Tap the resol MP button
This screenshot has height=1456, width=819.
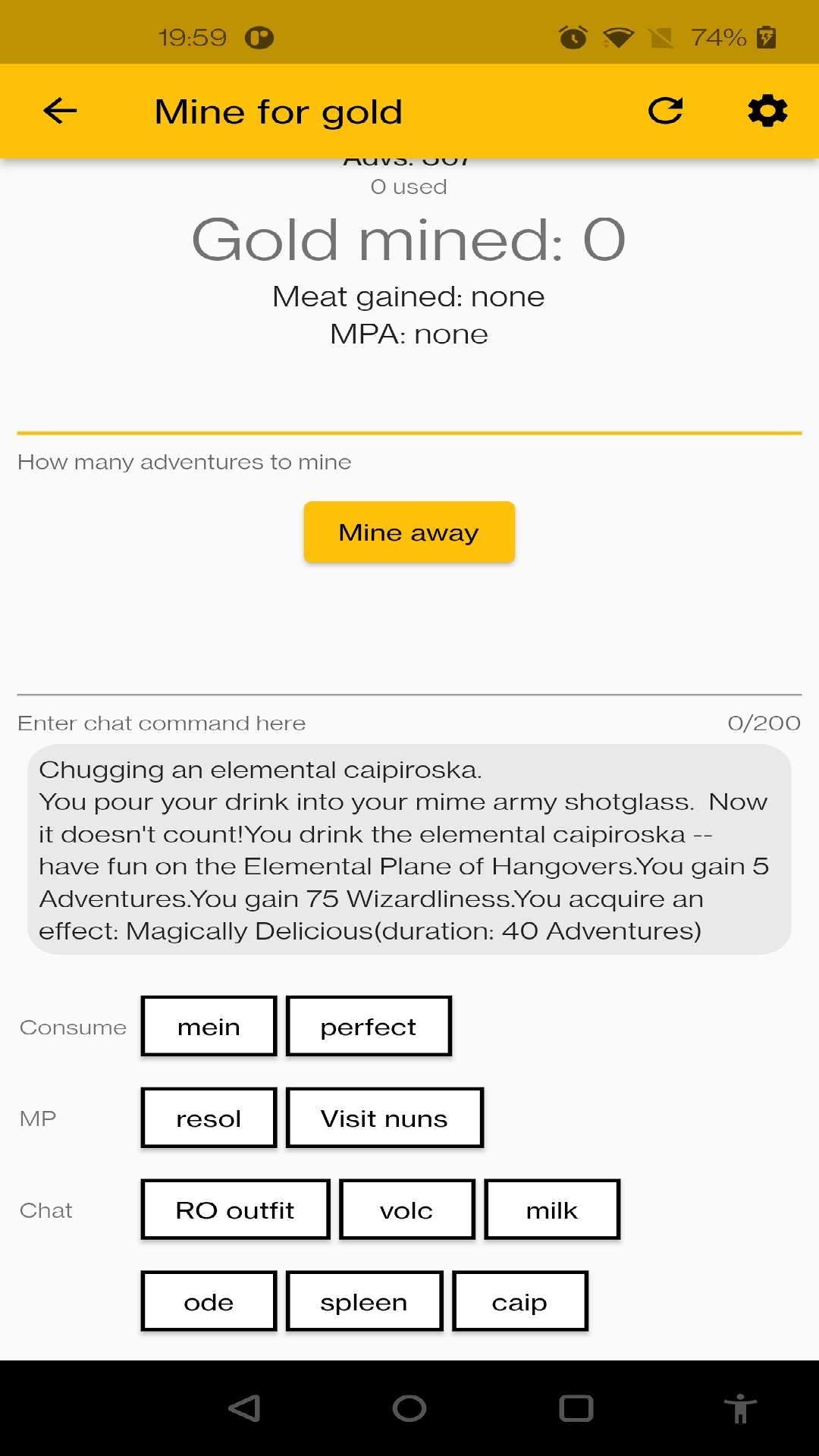click(209, 1118)
